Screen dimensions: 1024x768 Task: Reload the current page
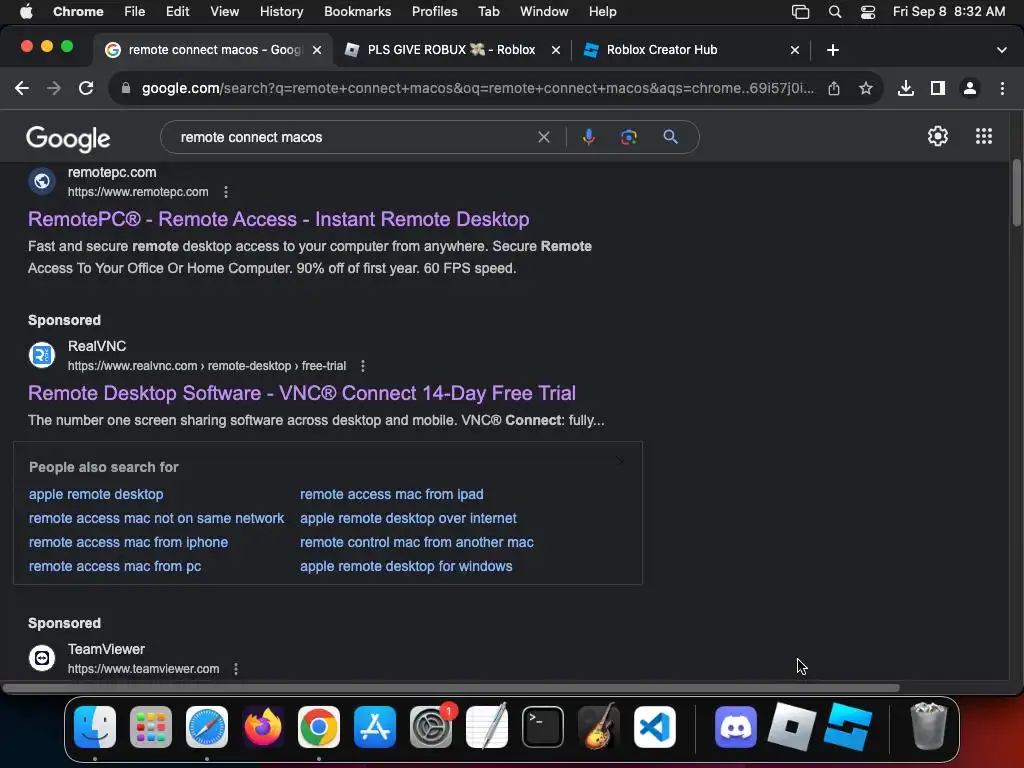(x=86, y=88)
